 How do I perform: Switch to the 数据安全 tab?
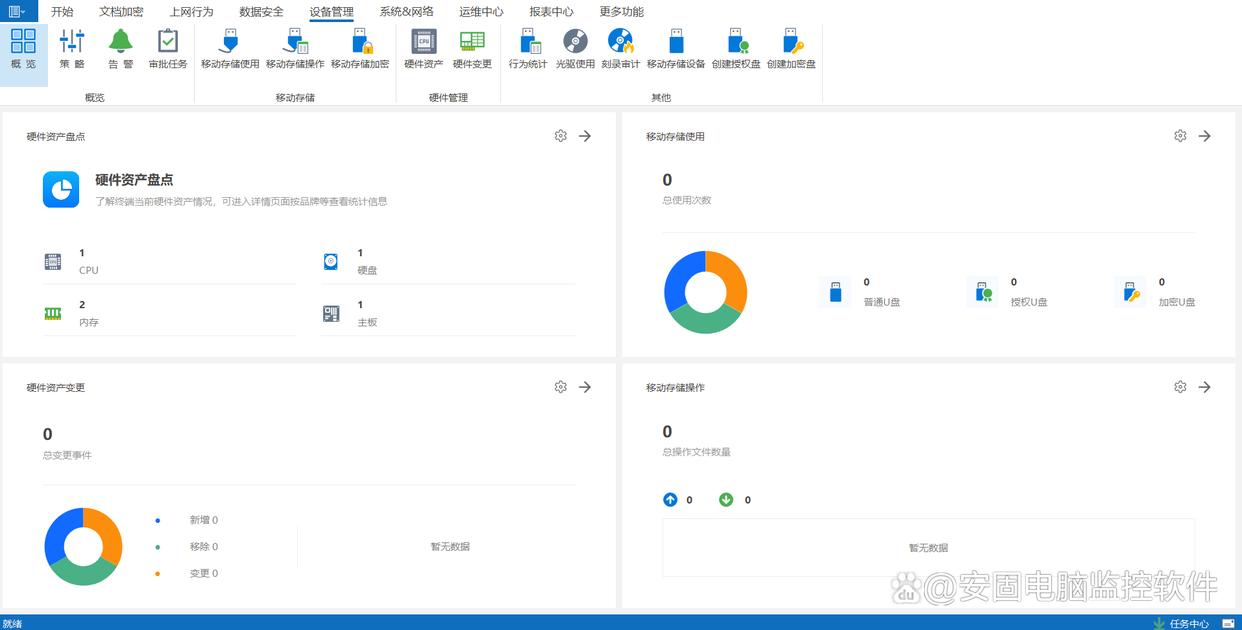click(261, 12)
